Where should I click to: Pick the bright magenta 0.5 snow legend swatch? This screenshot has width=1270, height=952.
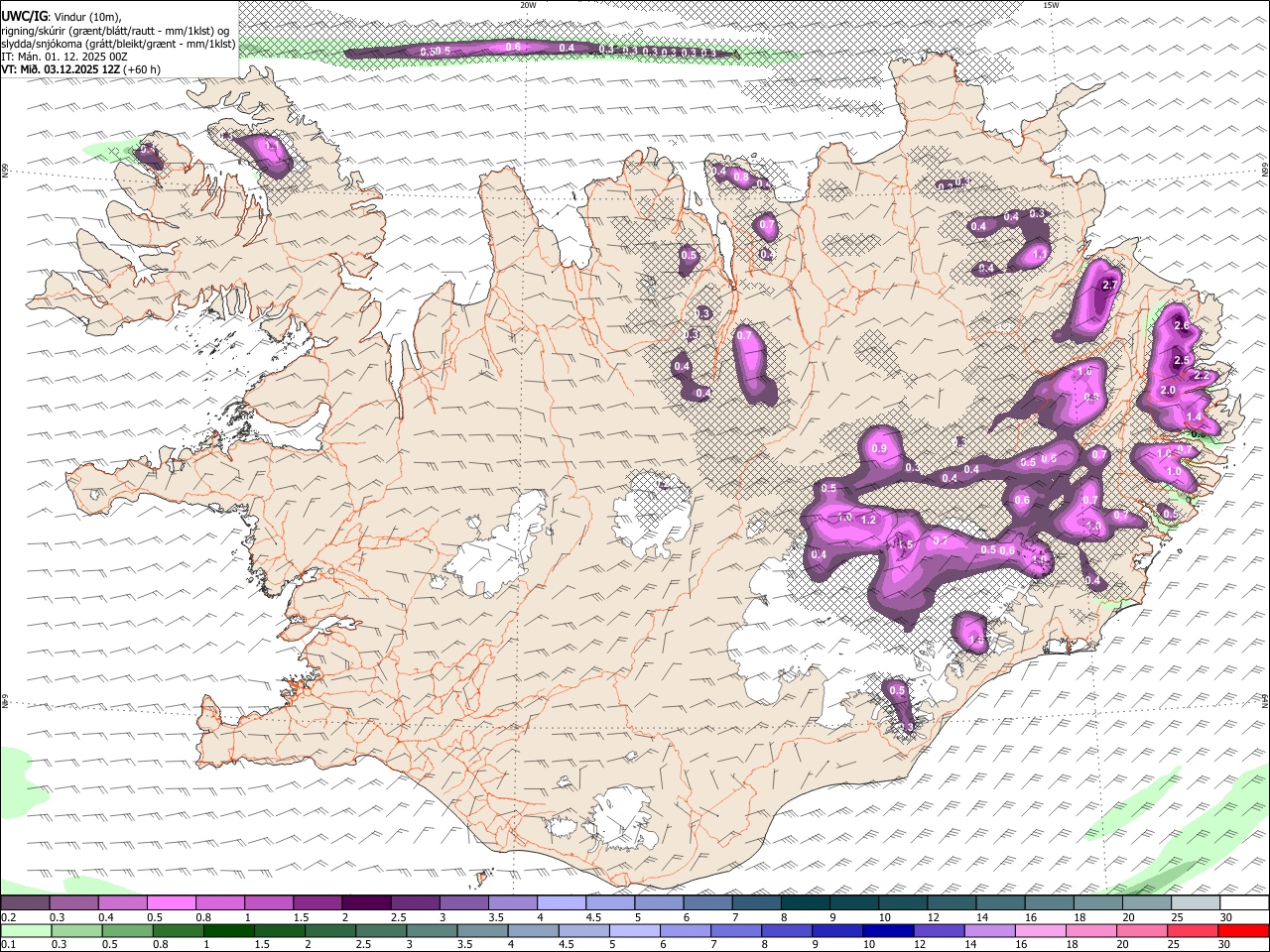(171, 902)
